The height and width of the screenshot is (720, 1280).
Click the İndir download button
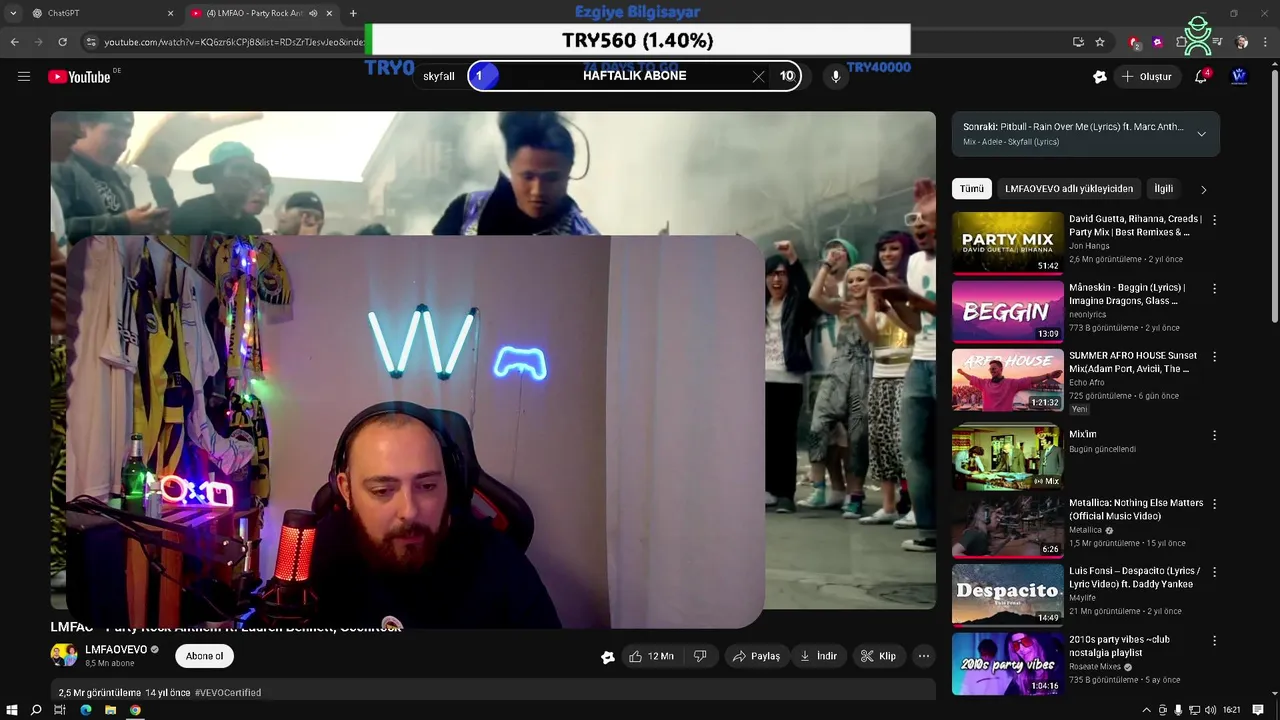tap(818, 656)
